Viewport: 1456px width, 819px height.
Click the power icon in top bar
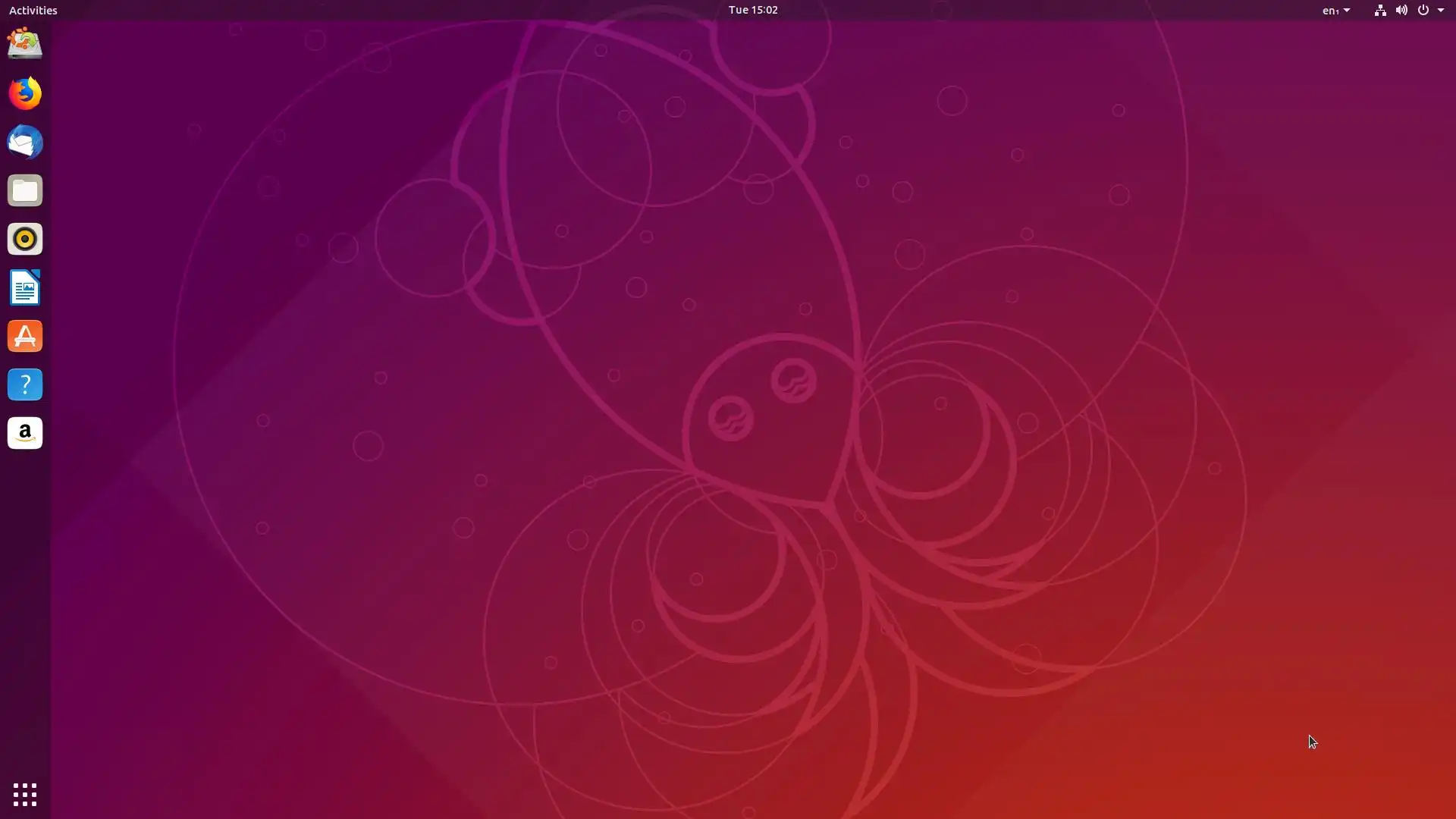coord(1423,10)
